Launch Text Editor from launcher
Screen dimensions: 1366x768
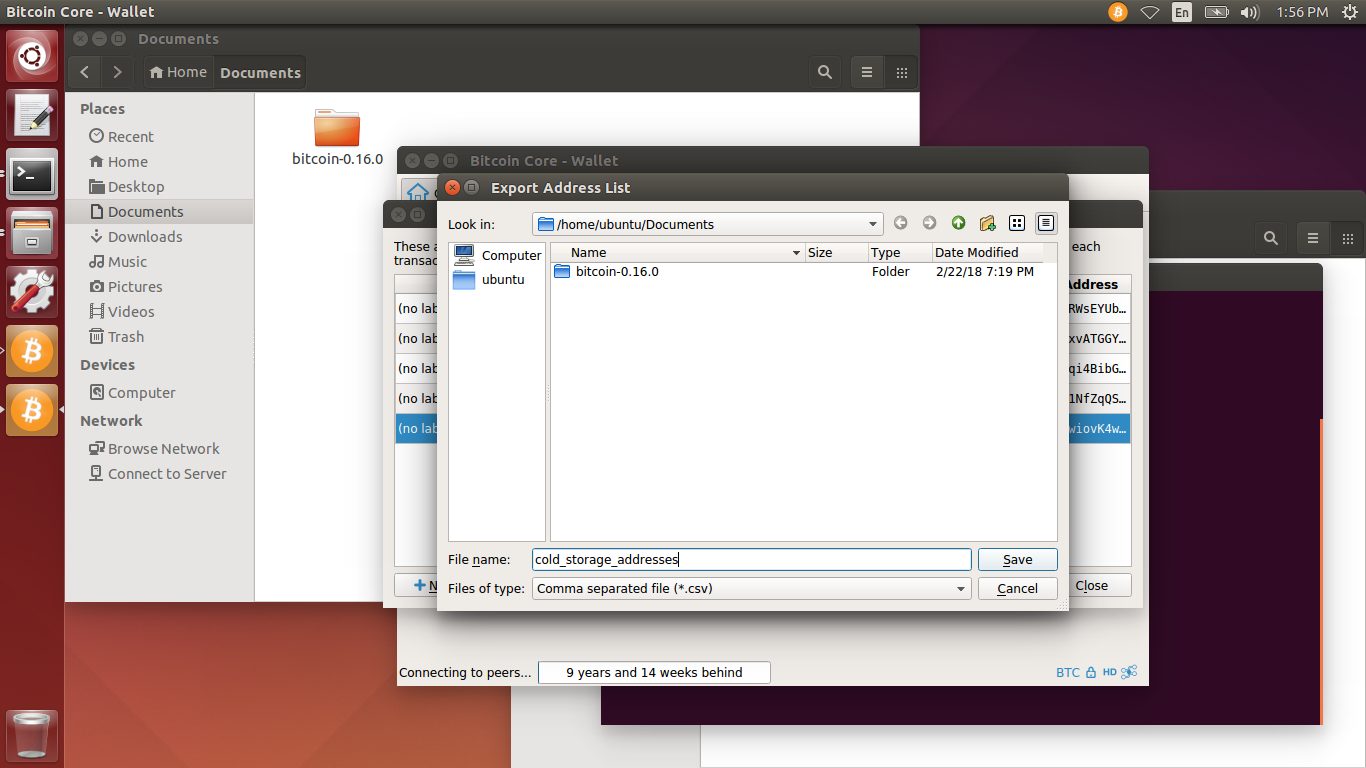click(32, 115)
